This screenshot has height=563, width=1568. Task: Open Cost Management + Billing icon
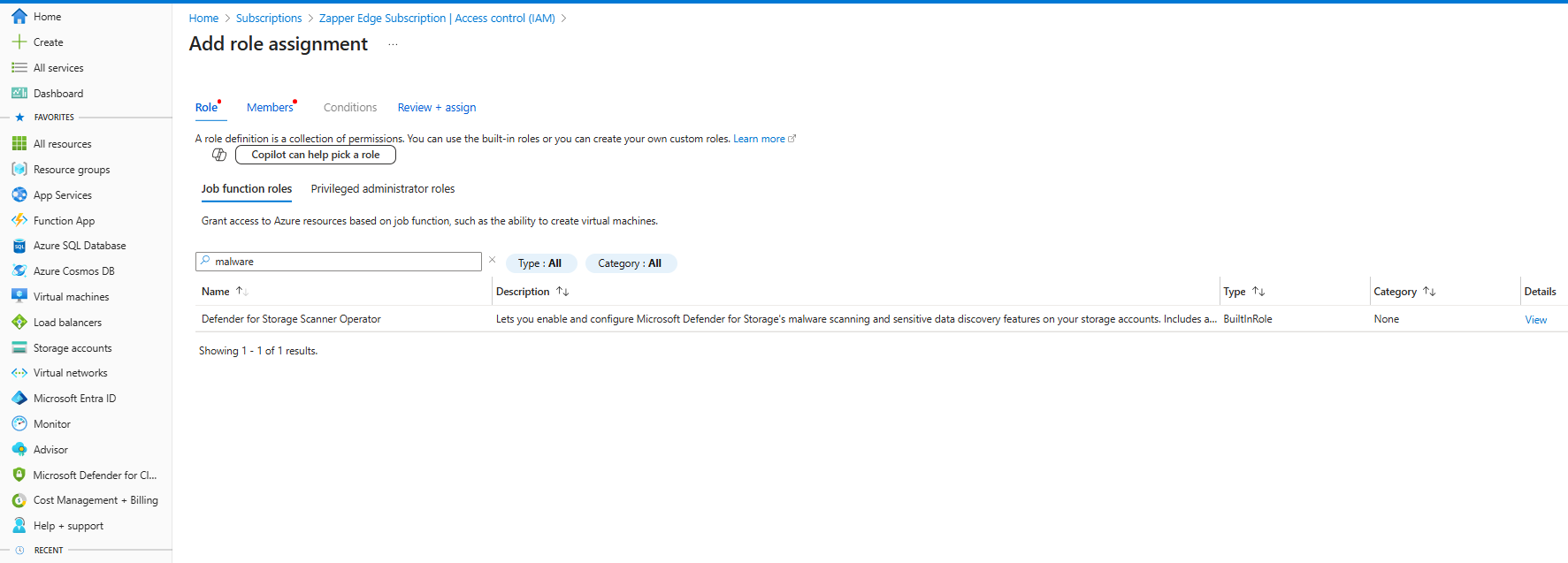tap(19, 500)
